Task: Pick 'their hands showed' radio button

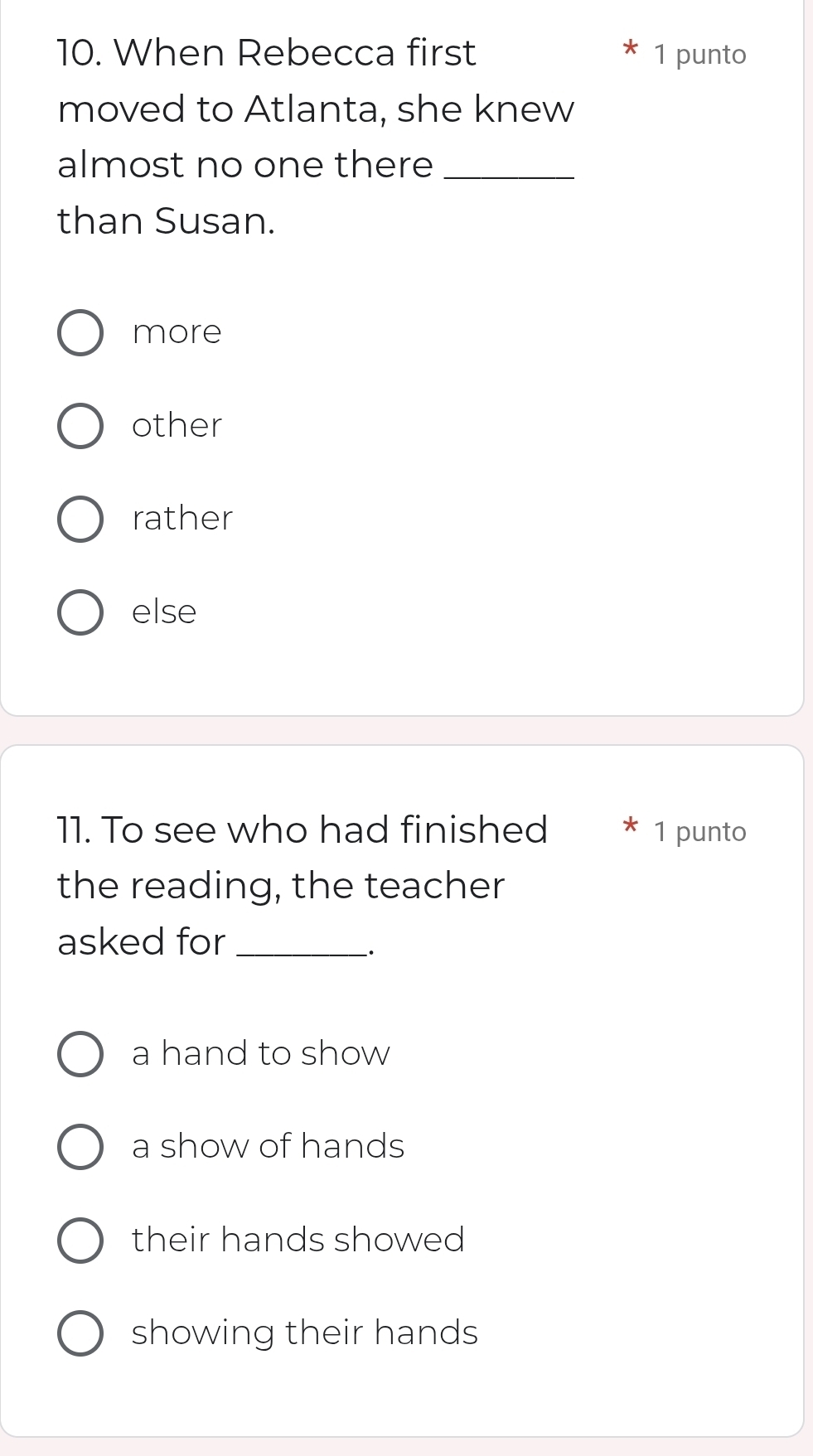Action: point(80,1241)
